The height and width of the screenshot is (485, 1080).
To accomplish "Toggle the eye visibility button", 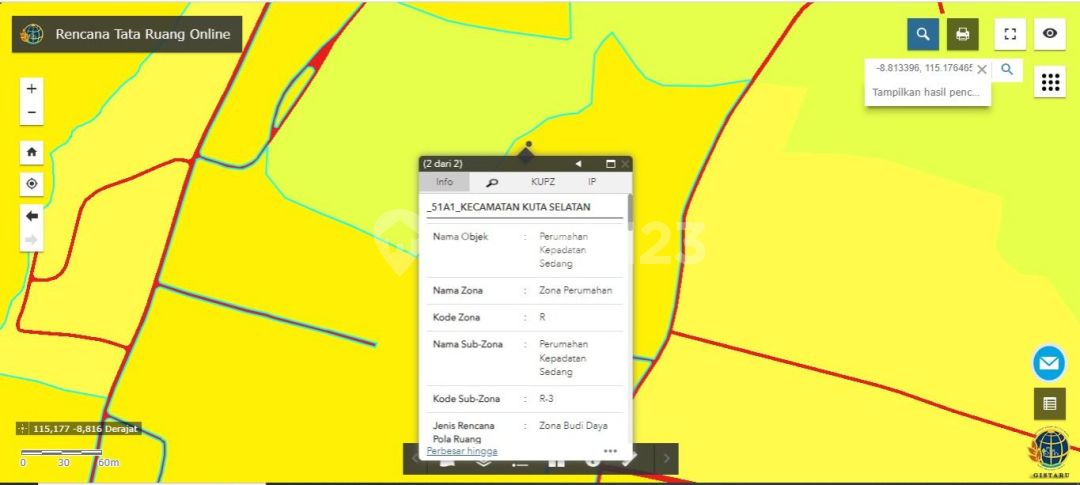I will (x=1049, y=34).
